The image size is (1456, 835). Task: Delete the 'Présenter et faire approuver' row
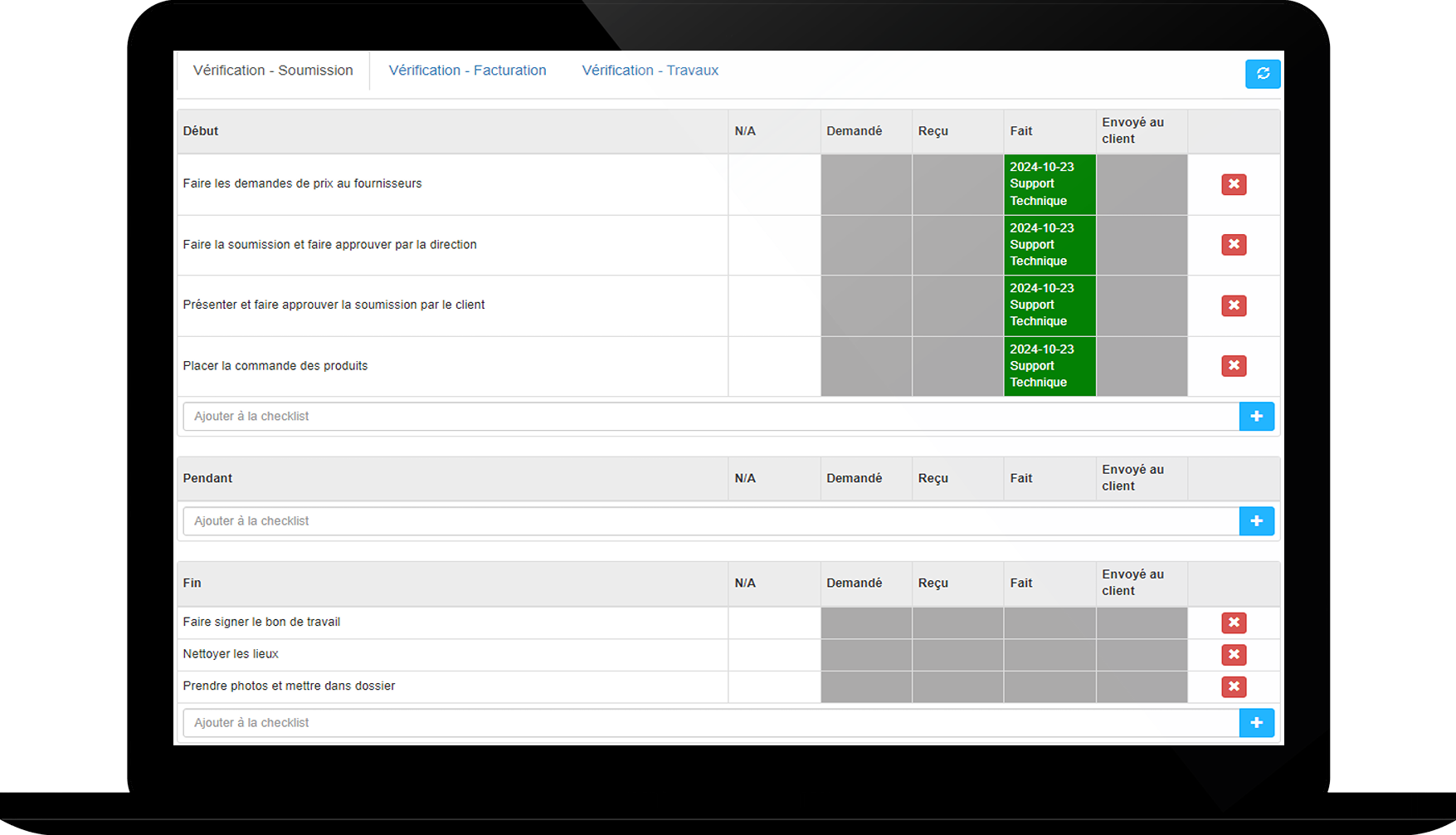[x=1234, y=305]
